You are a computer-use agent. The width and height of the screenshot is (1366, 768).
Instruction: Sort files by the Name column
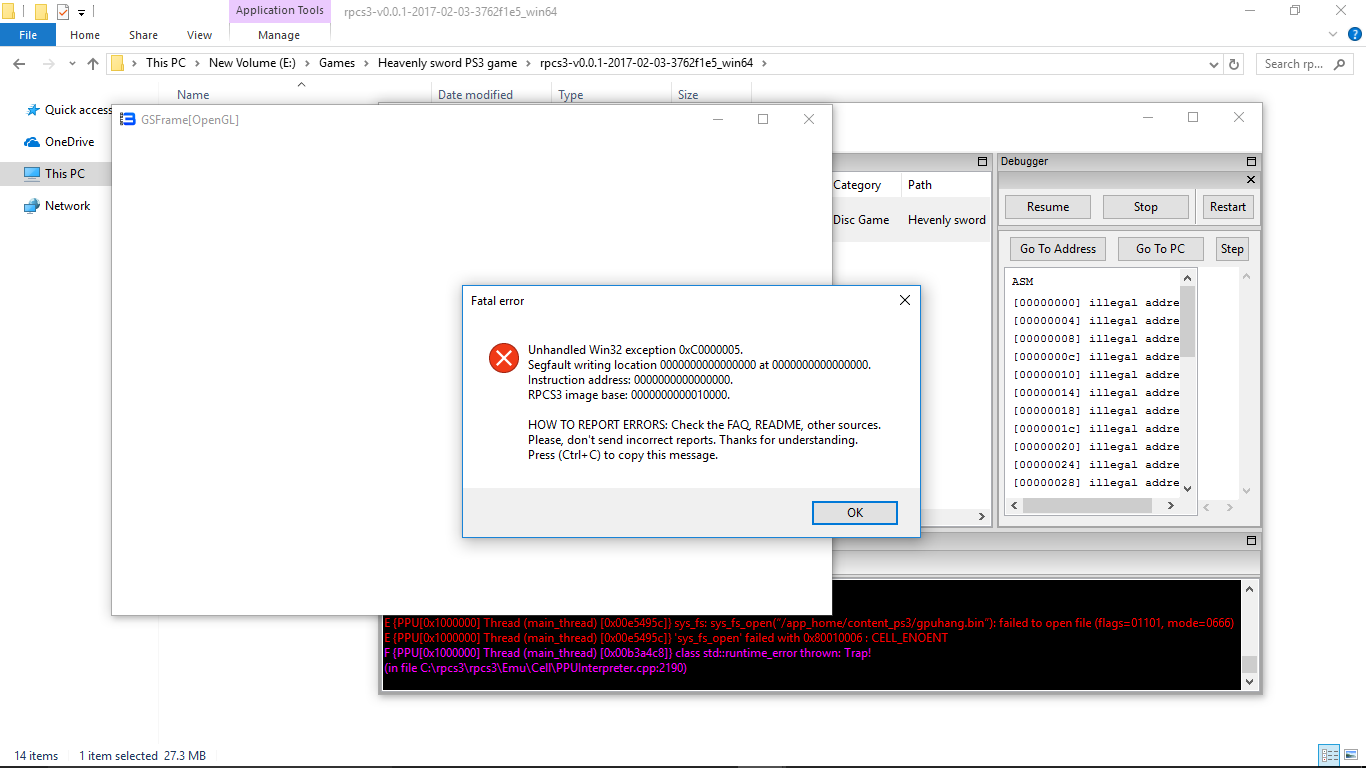[193, 95]
